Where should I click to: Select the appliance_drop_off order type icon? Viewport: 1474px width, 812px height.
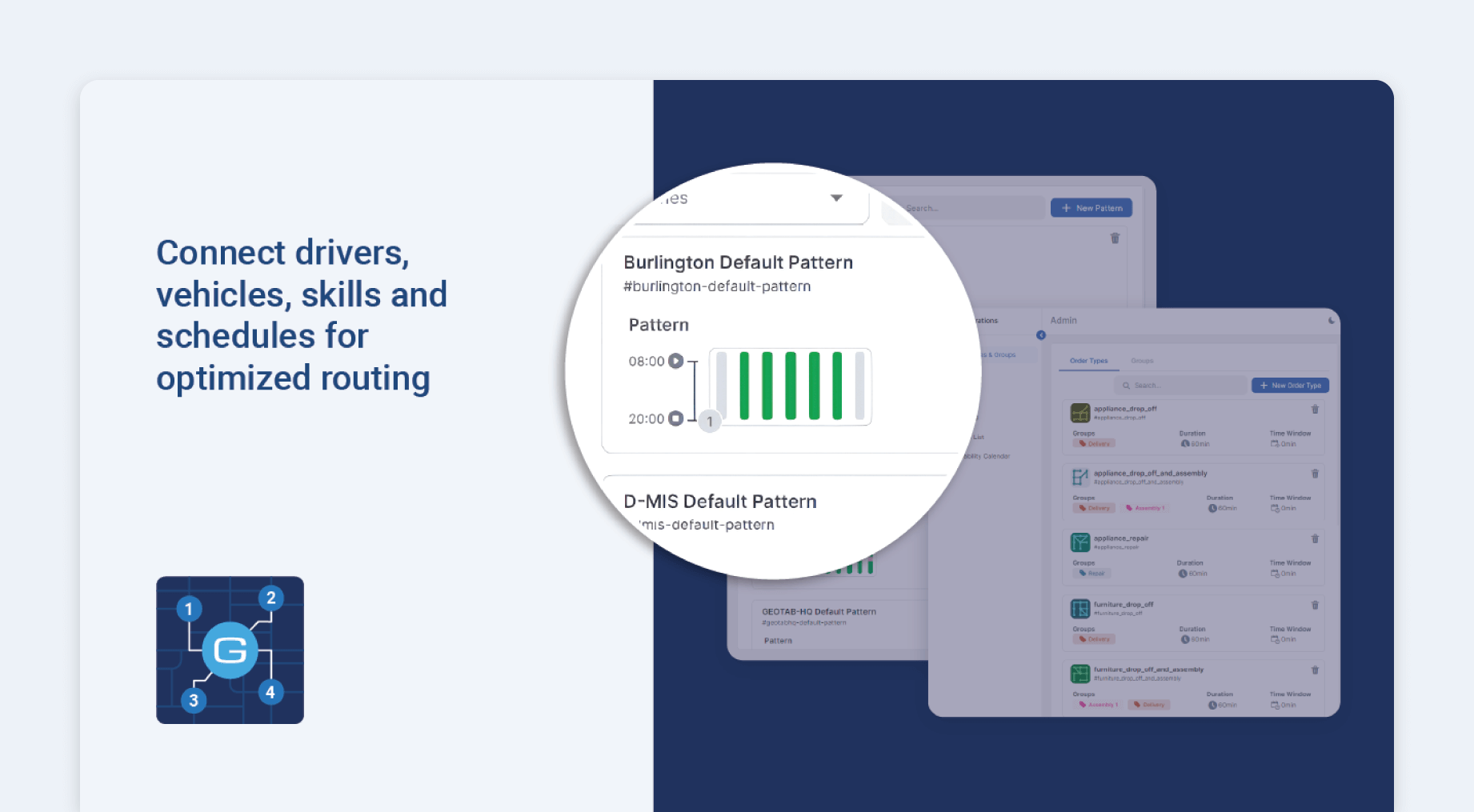[x=1079, y=412]
